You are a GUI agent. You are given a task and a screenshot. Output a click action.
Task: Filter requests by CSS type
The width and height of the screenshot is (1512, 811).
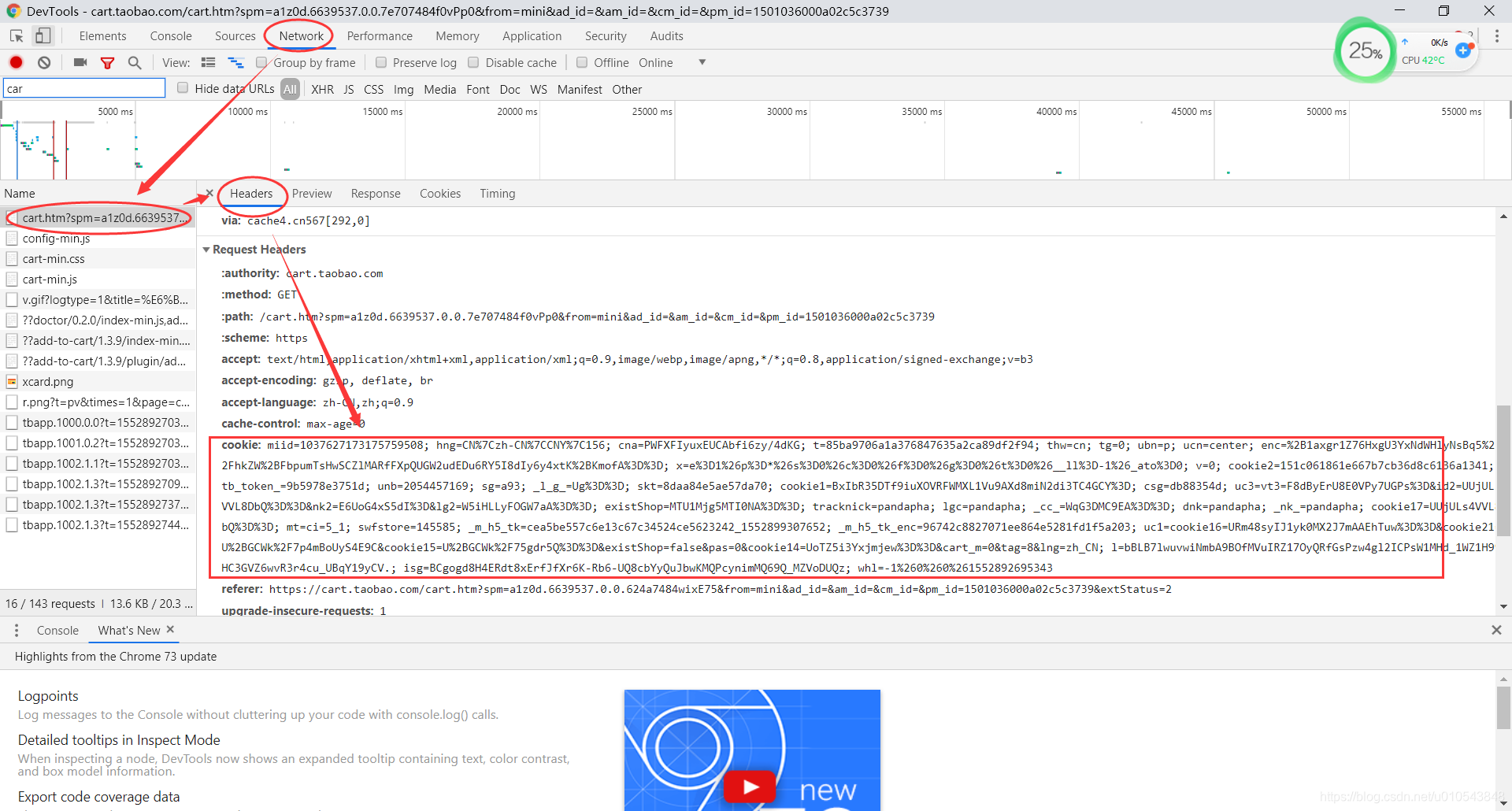[x=374, y=90]
